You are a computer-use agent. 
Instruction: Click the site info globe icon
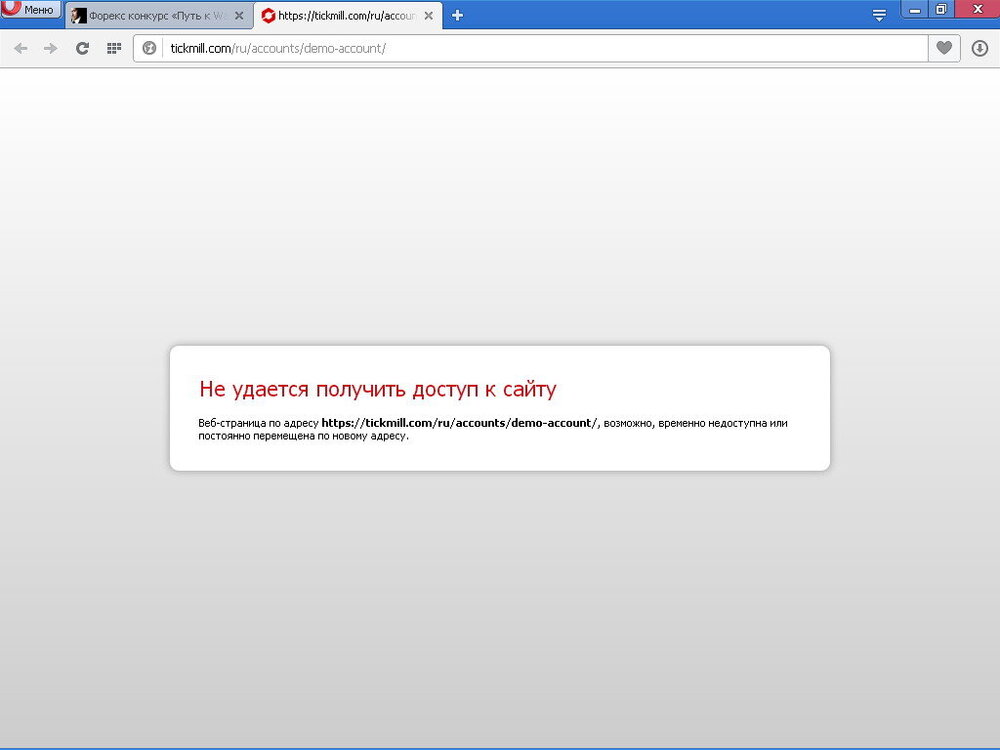coord(149,48)
